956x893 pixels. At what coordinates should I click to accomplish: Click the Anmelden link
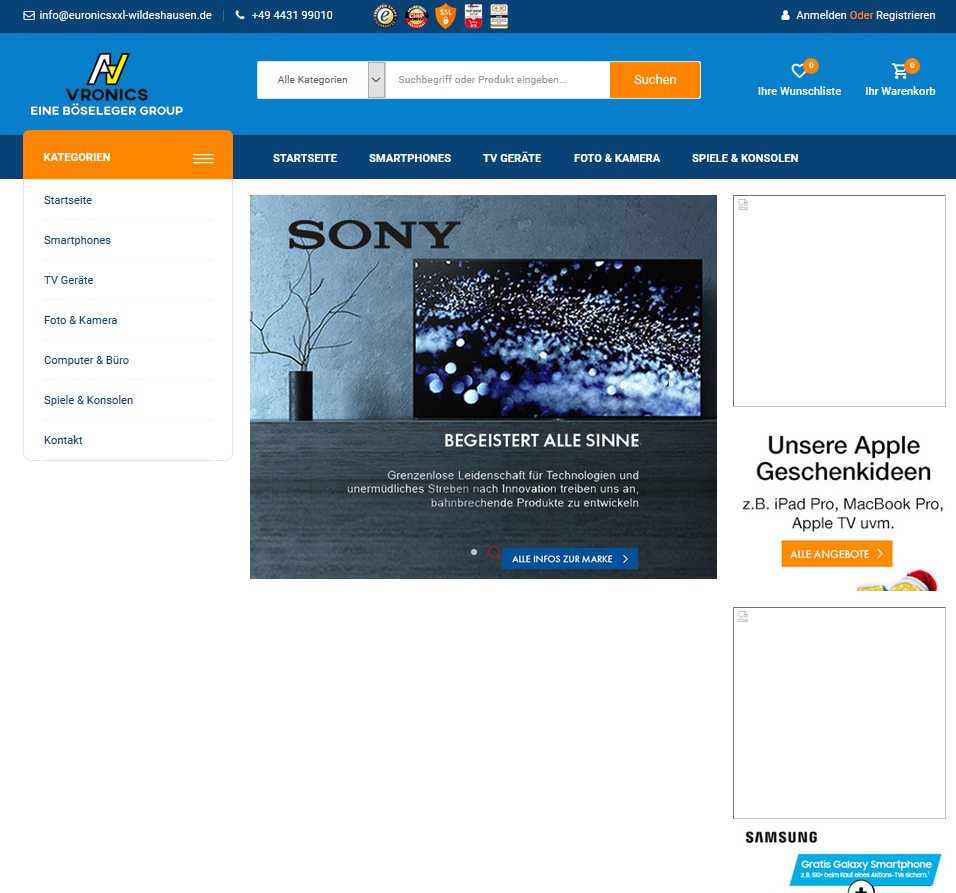click(x=821, y=15)
